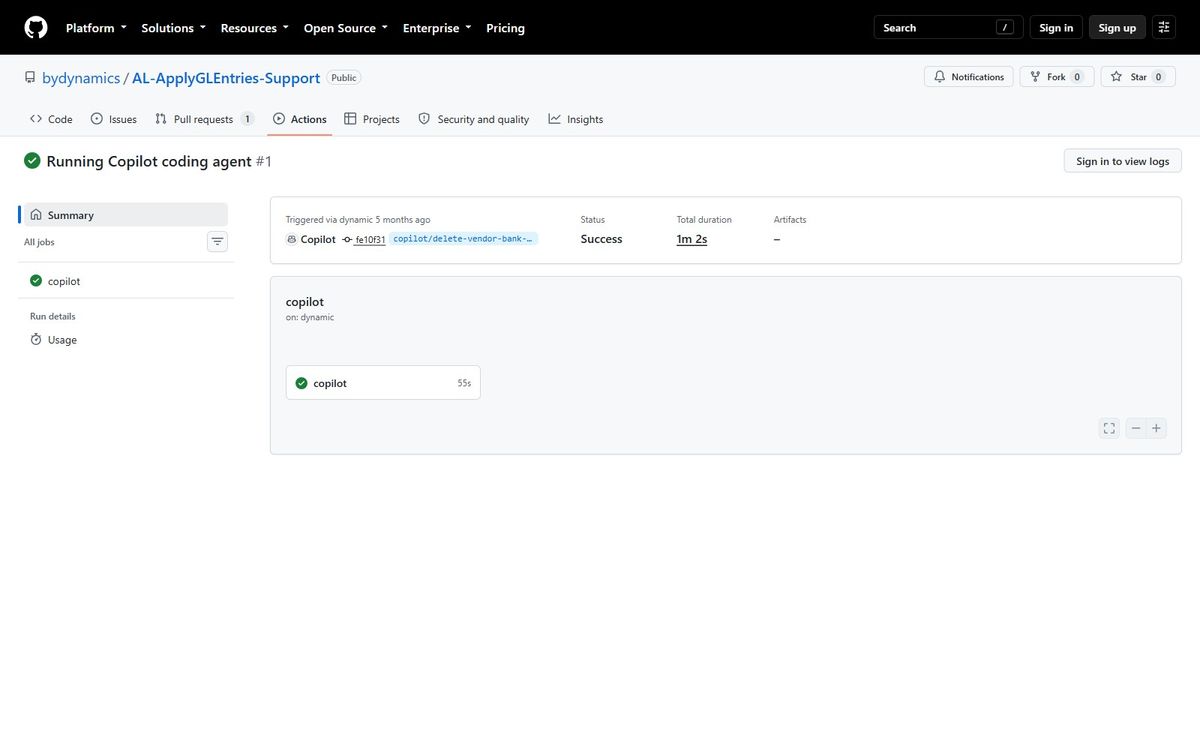Click the Success status text

tap(601, 239)
